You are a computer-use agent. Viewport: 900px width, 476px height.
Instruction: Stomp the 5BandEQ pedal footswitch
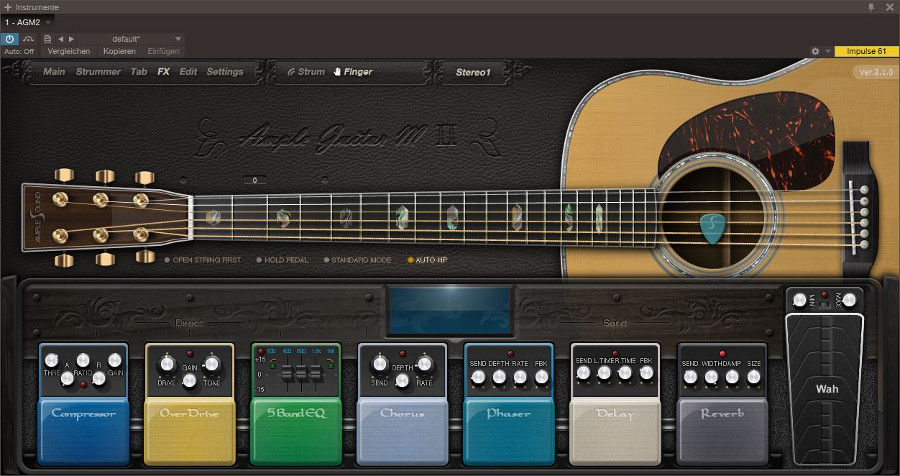(x=296, y=431)
